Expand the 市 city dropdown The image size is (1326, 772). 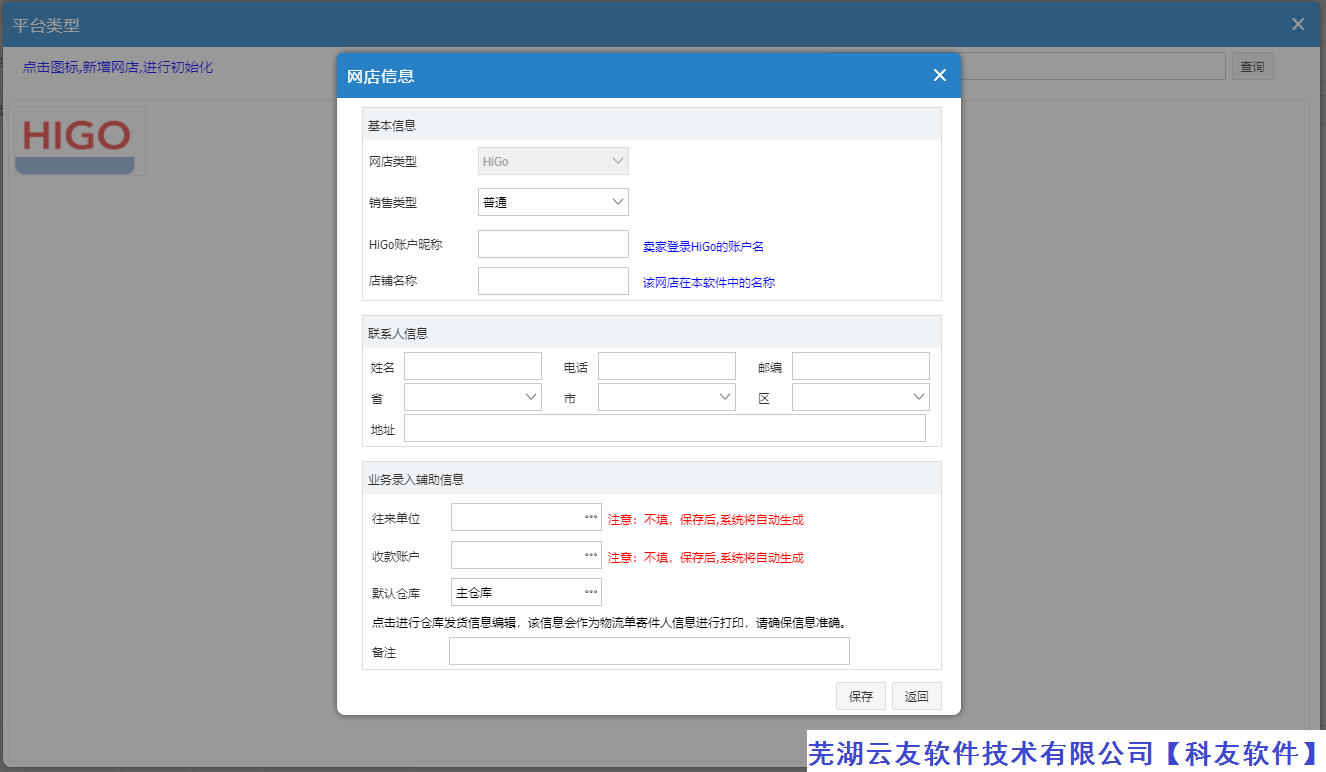[x=724, y=397]
